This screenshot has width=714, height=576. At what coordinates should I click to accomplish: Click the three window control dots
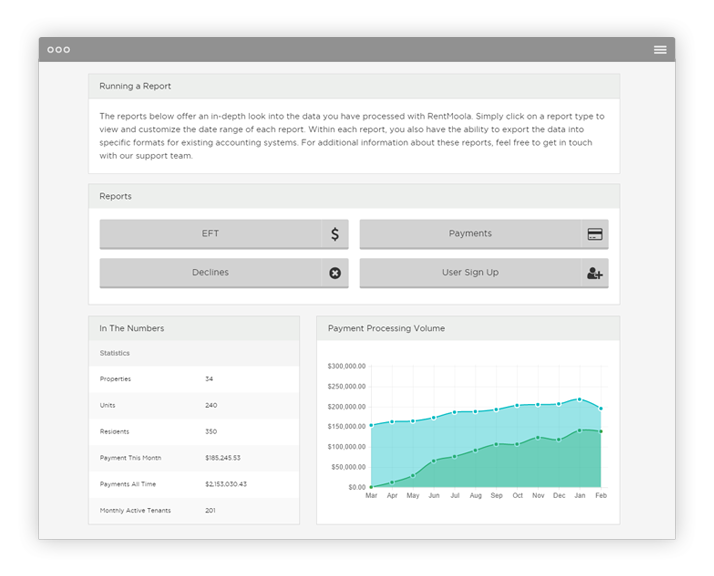pyautogui.click(x=59, y=50)
